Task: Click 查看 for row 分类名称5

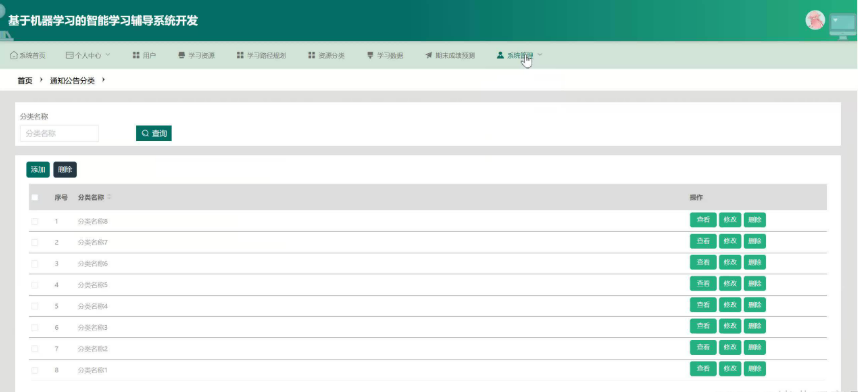Action: point(703,284)
